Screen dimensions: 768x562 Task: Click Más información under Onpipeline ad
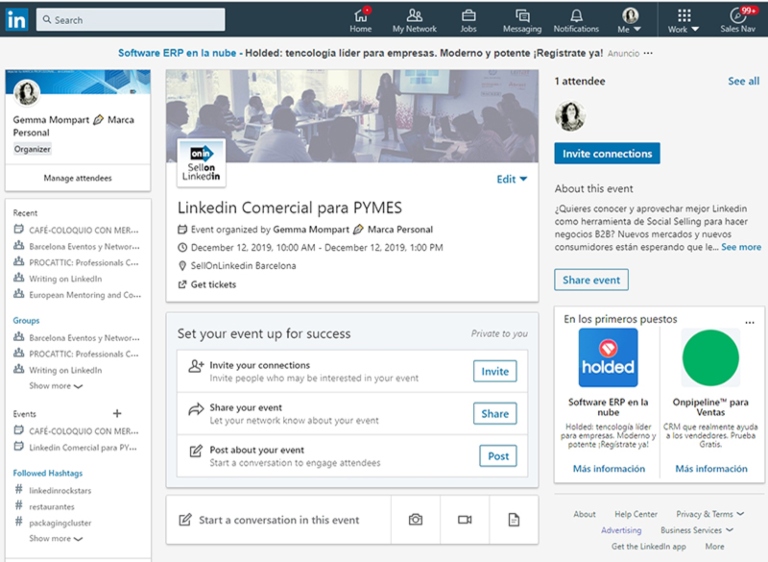[x=711, y=469]
